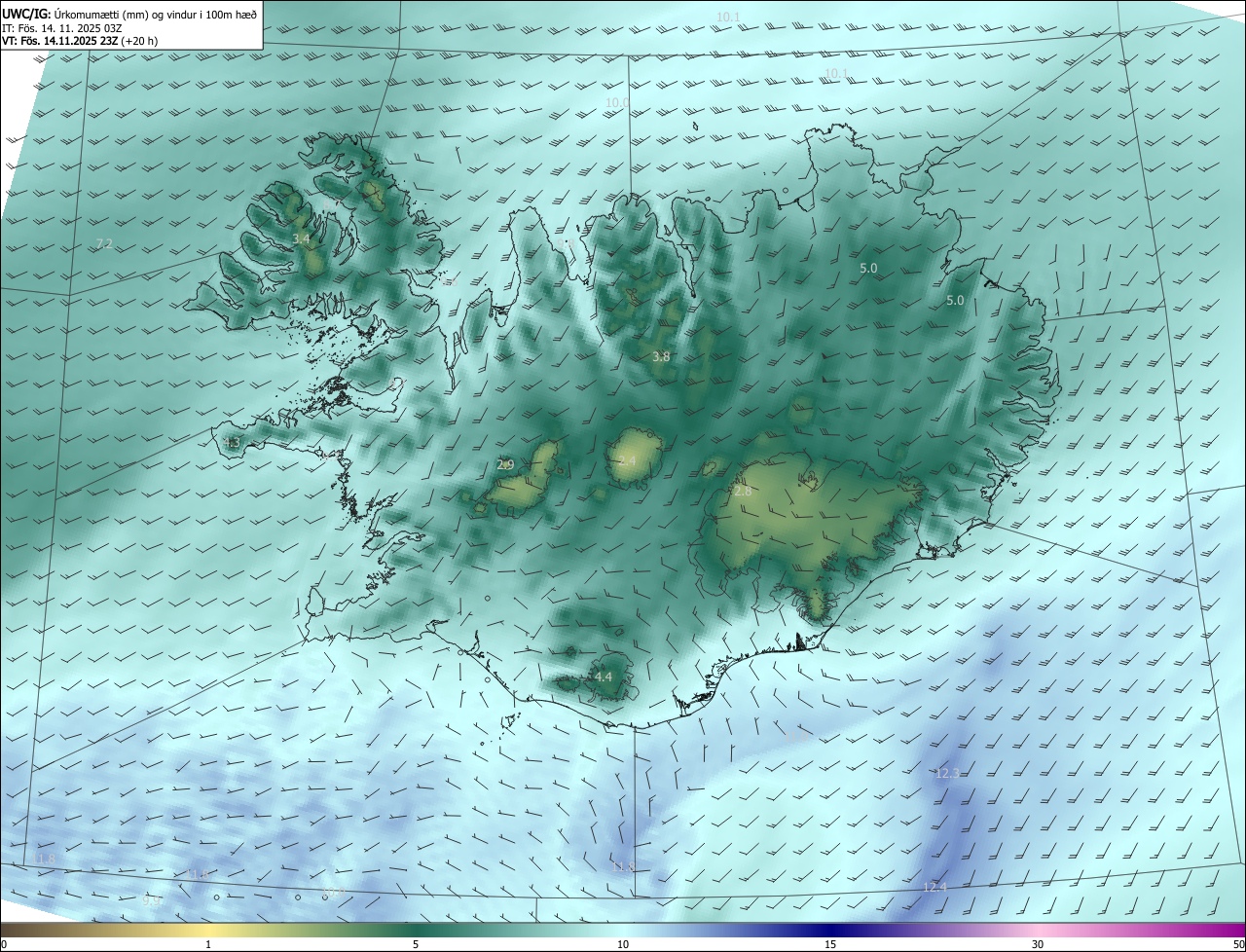Click the 12.4 value label over the sea
1246x952 pixels.
click(x=934, y=887)
